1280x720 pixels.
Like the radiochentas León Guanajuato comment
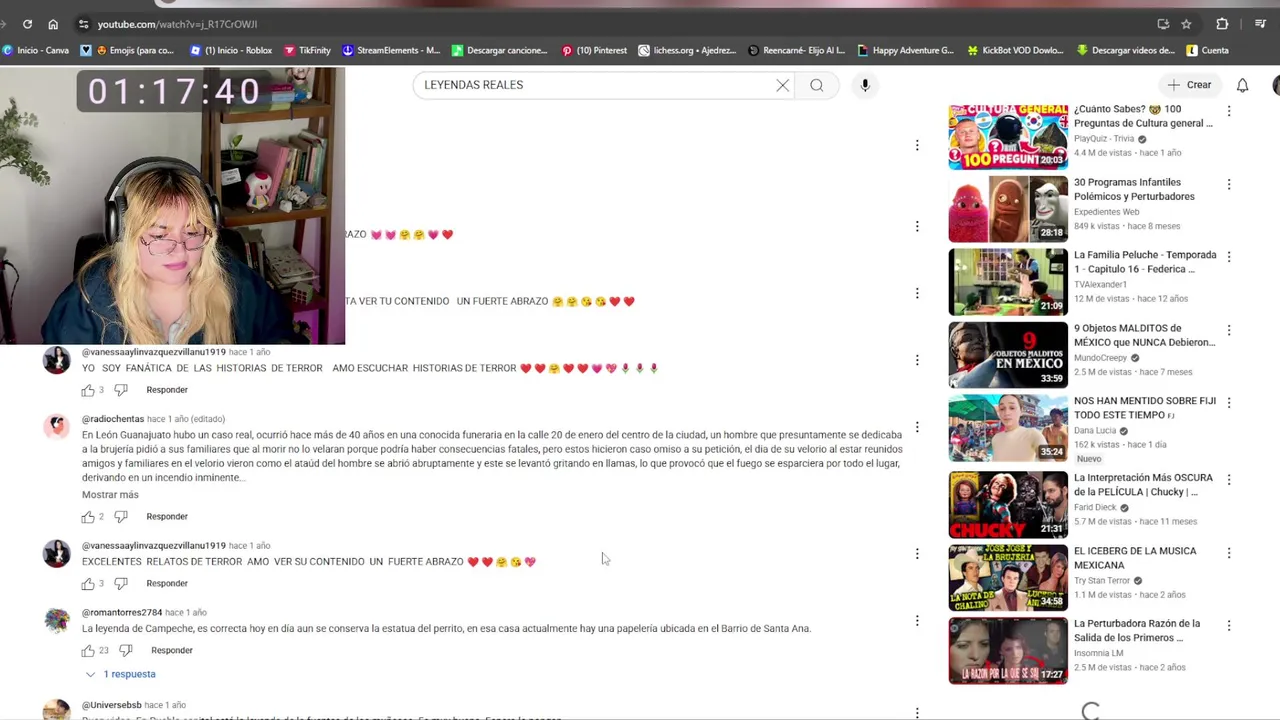tap(88, 517)
